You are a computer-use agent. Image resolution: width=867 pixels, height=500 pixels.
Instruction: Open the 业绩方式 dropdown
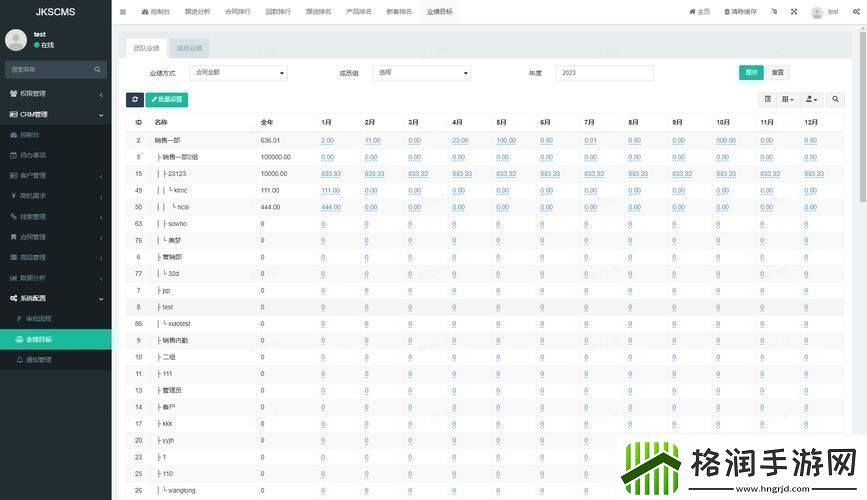click(x=239, y=73)
